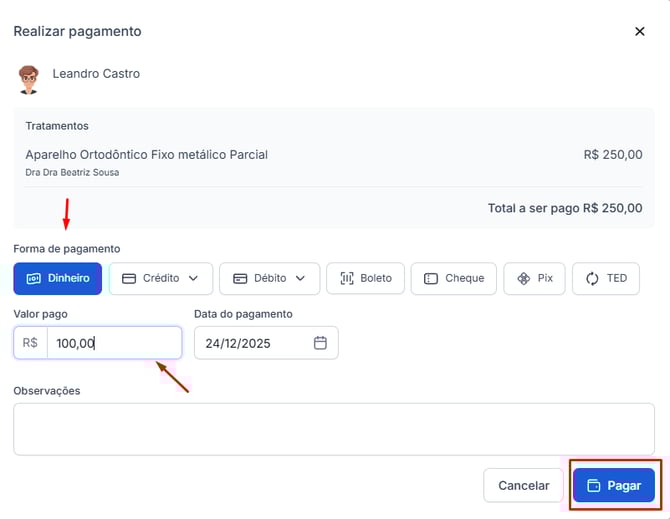Click the cheque icon on Cheque button
Image resolution: width=670 pixels, height=519 pixels.
[x=431, y=278]
